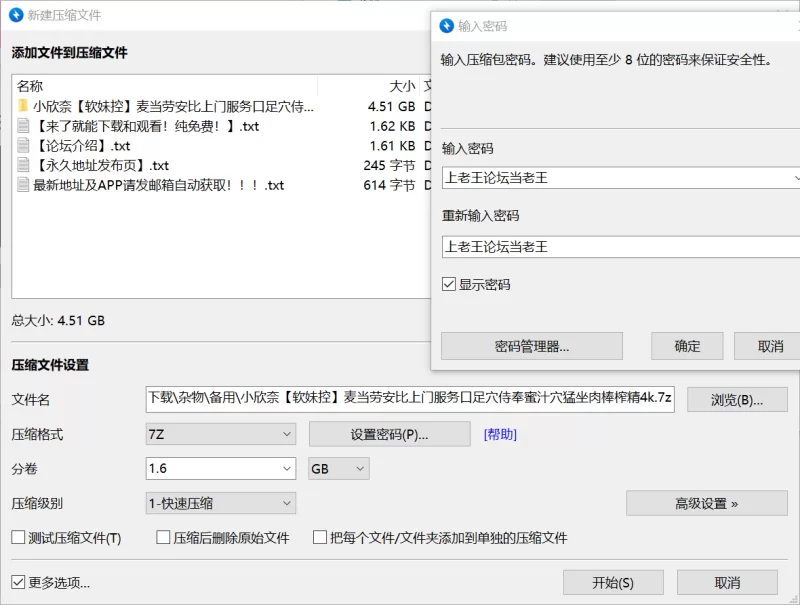800x605 pixels.
Task: Open the 压缩格式 7Z dropdown
Action: click(x=220, y=434)
